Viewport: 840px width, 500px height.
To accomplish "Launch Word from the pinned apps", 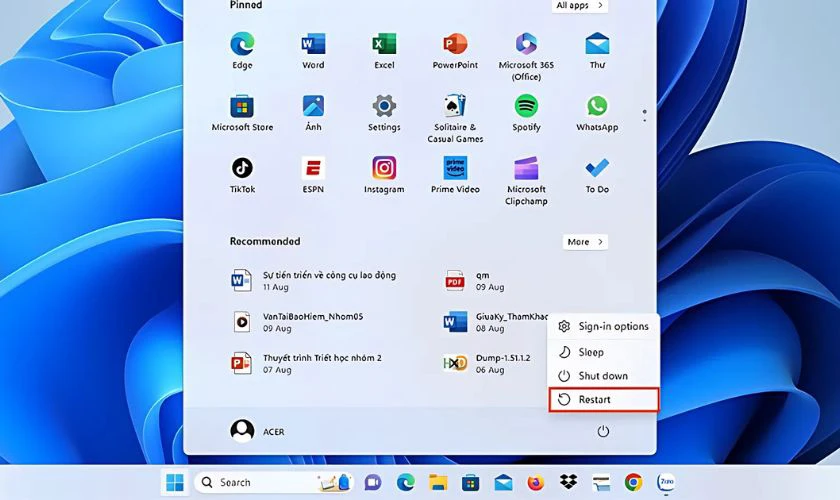I will tap(313, 50).
